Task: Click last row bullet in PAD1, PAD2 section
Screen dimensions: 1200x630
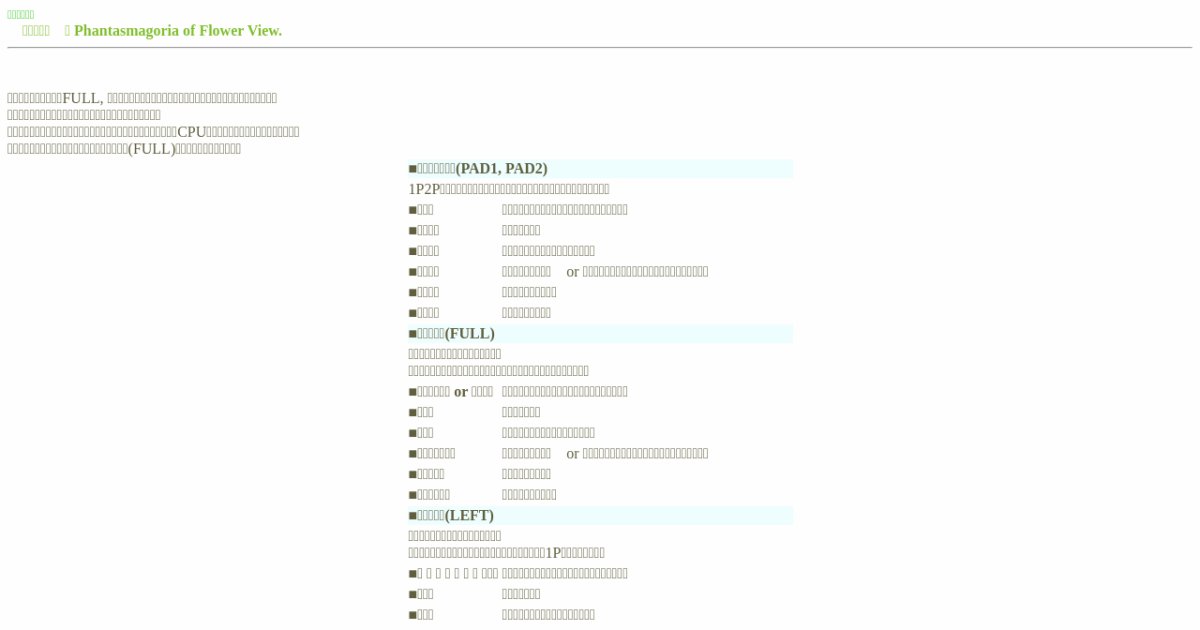Action: 412,313
